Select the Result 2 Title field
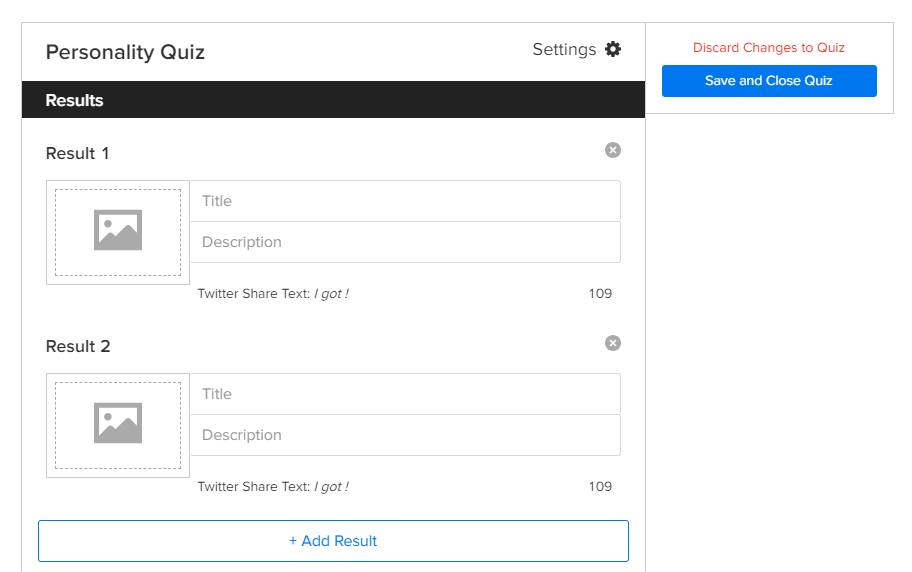 (x=405, y=394)
